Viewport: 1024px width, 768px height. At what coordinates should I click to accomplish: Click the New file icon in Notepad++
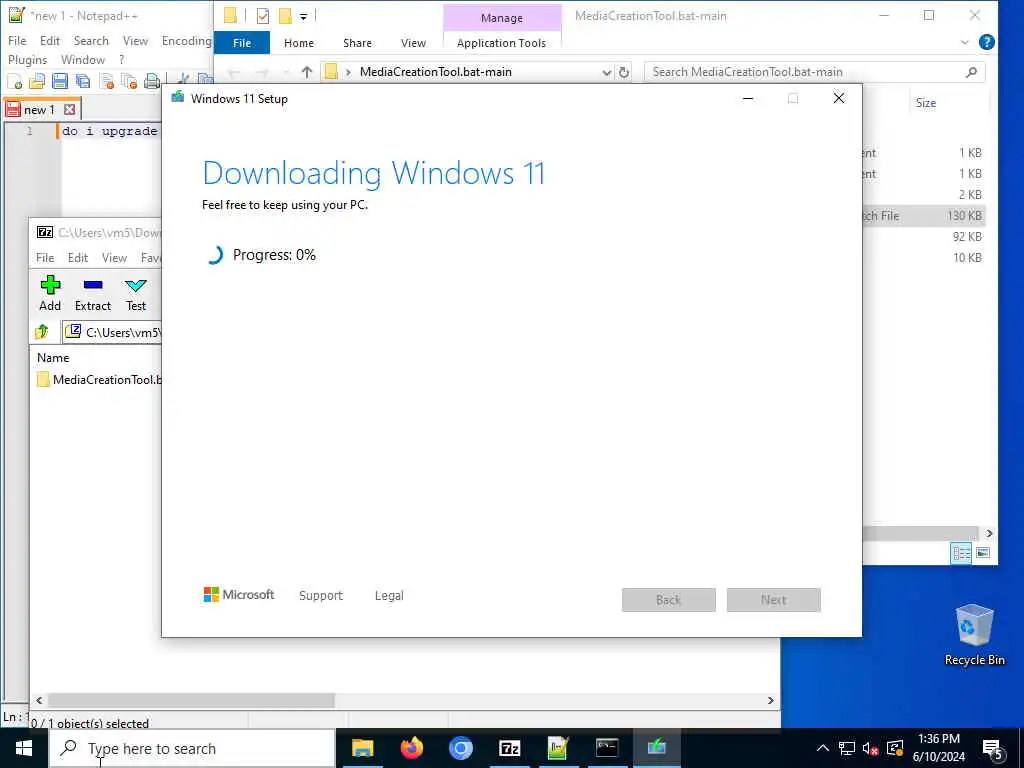click(14, 81)
